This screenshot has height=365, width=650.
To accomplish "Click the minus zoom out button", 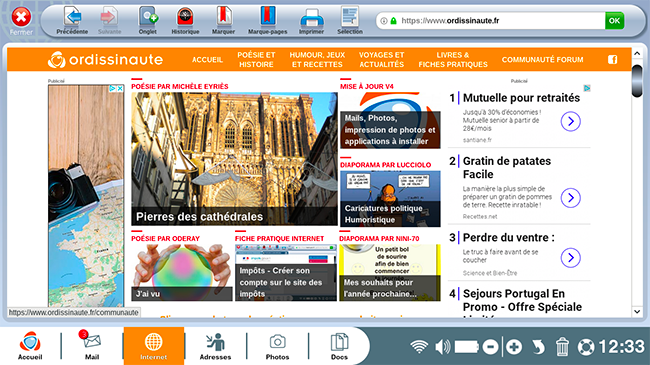I will 490,347.
